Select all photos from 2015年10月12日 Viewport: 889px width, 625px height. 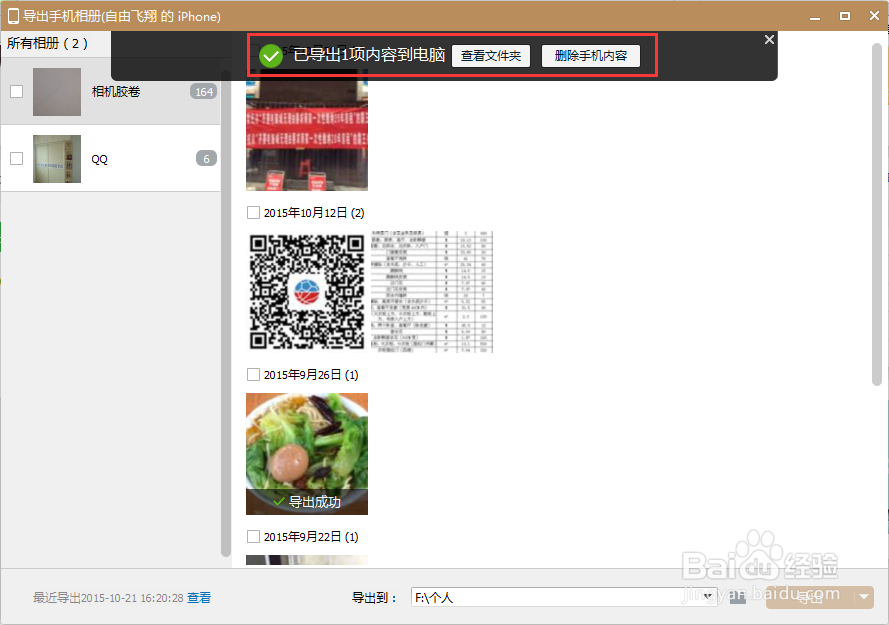(253, 212)
